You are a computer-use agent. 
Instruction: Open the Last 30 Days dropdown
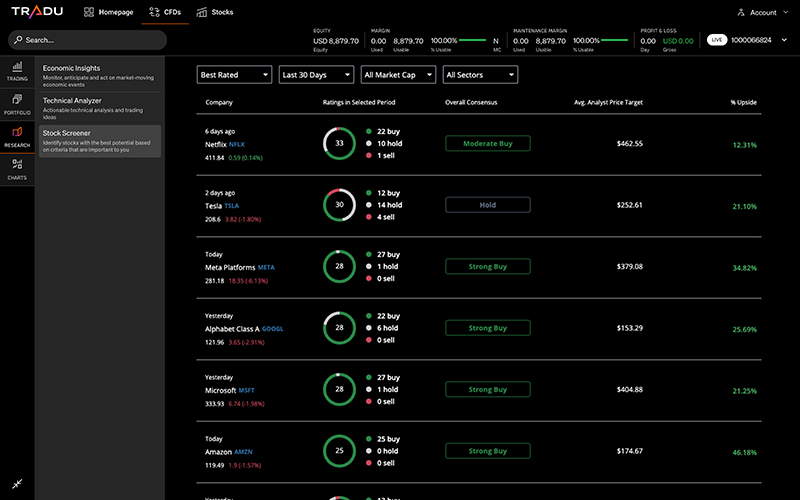[x=316, y=74]
